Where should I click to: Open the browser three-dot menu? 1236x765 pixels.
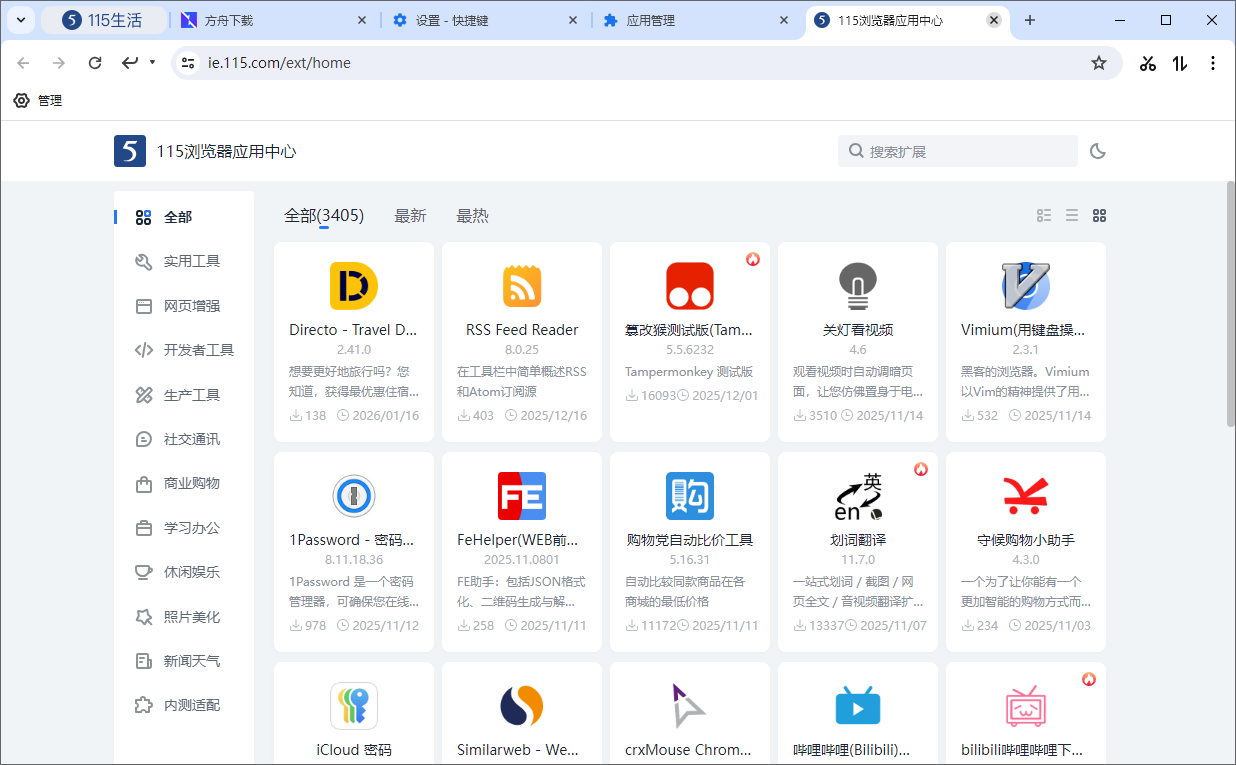[x=1213, y=62]
